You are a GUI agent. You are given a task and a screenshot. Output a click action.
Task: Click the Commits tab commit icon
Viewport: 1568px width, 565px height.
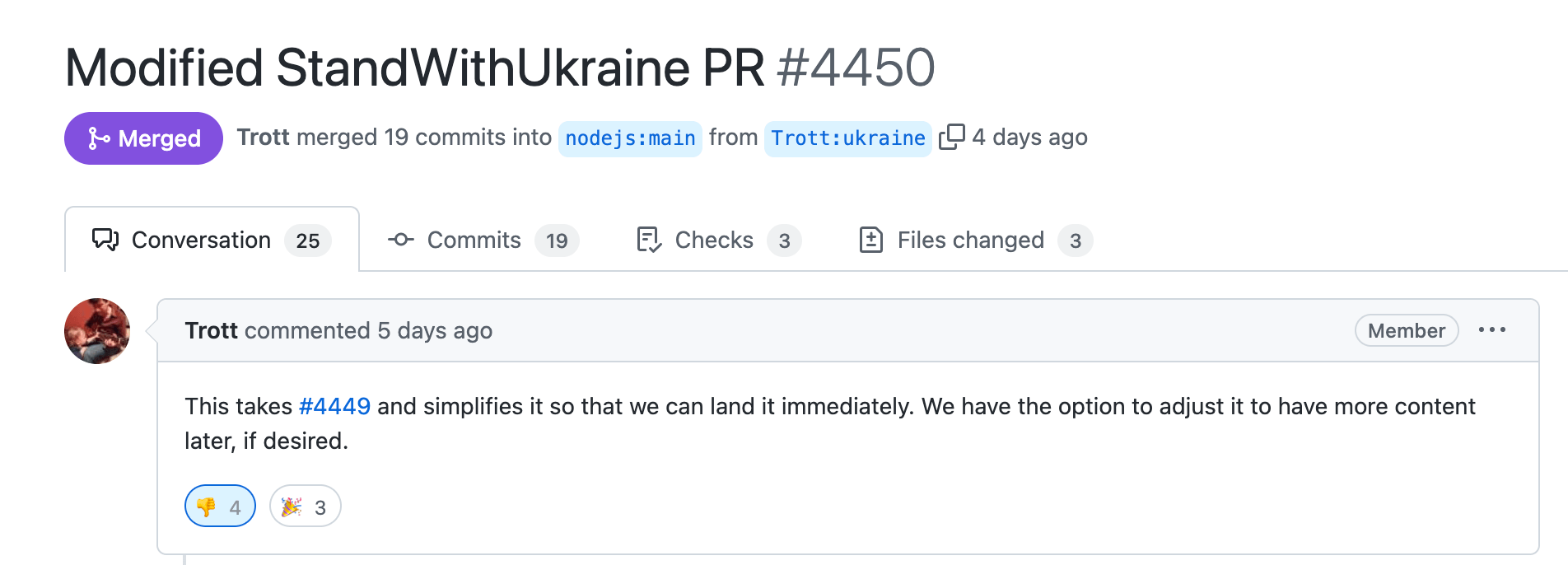click(x=401, y=240)
